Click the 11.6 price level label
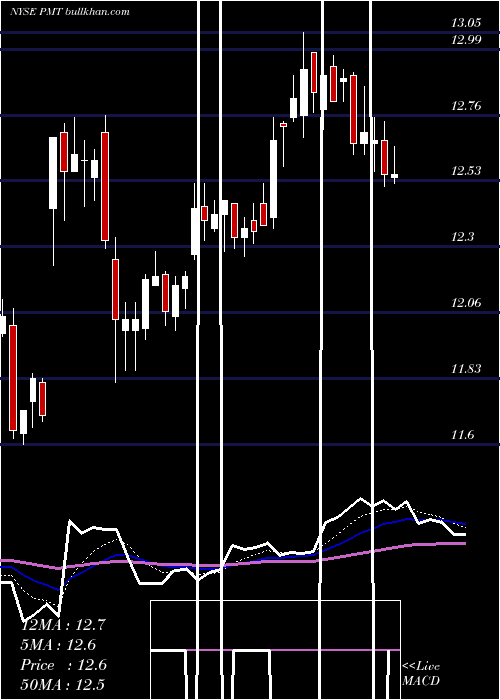This screenshot has width=500, height=700. [x=462, y=435]
